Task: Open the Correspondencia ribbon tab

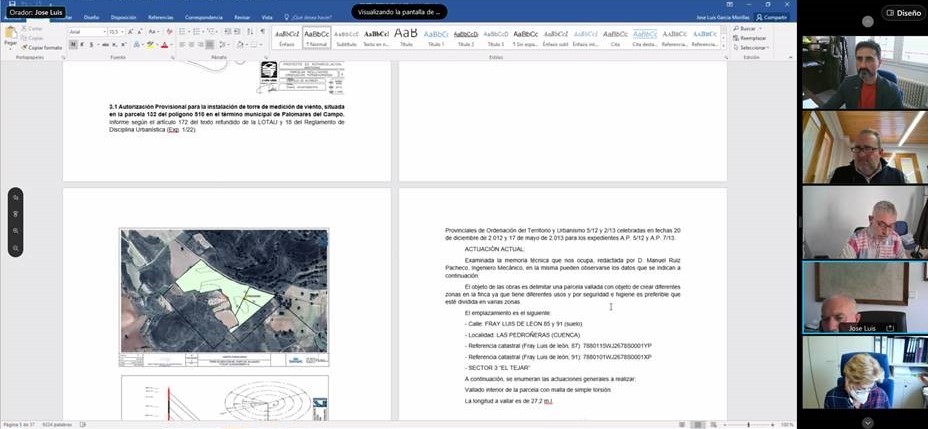Action: 204,17
